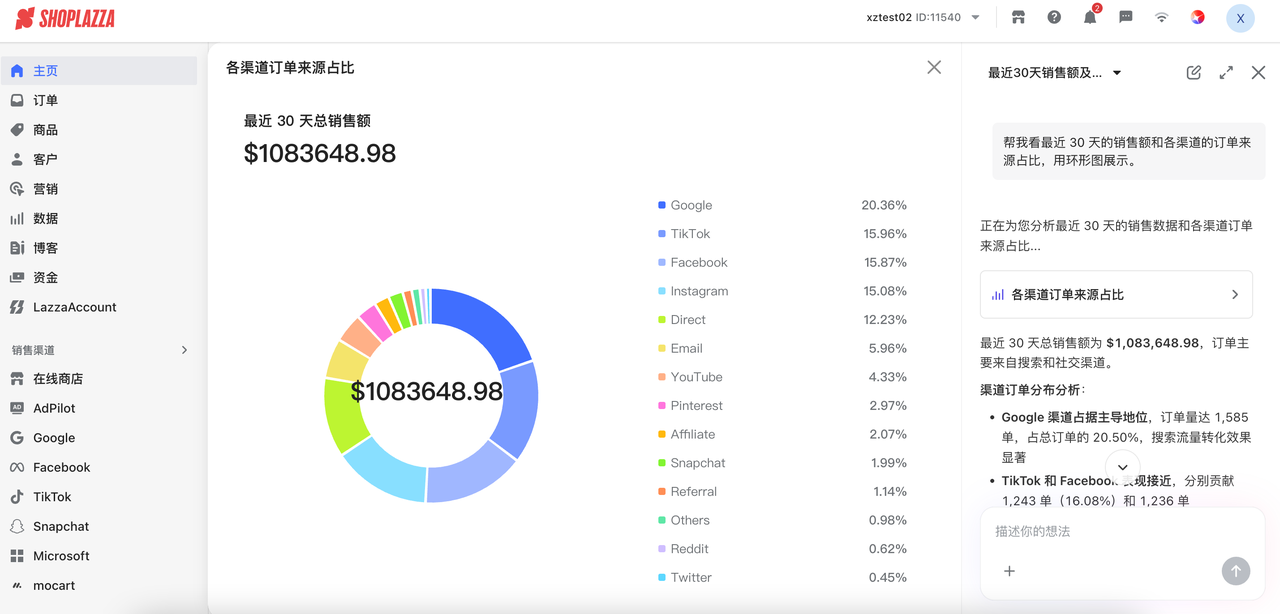The height and width of the screenshot is (614, 1280).
Task: Click the user prompt message bubble
Action: point(1129,151)
